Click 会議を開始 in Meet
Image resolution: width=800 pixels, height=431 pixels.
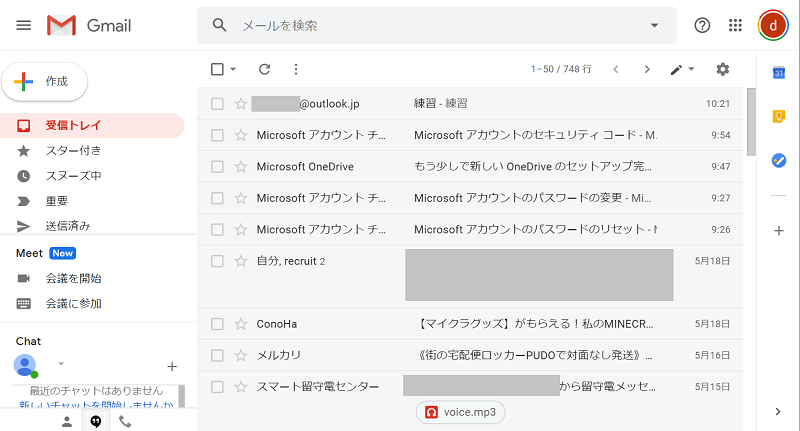[73, 278]
